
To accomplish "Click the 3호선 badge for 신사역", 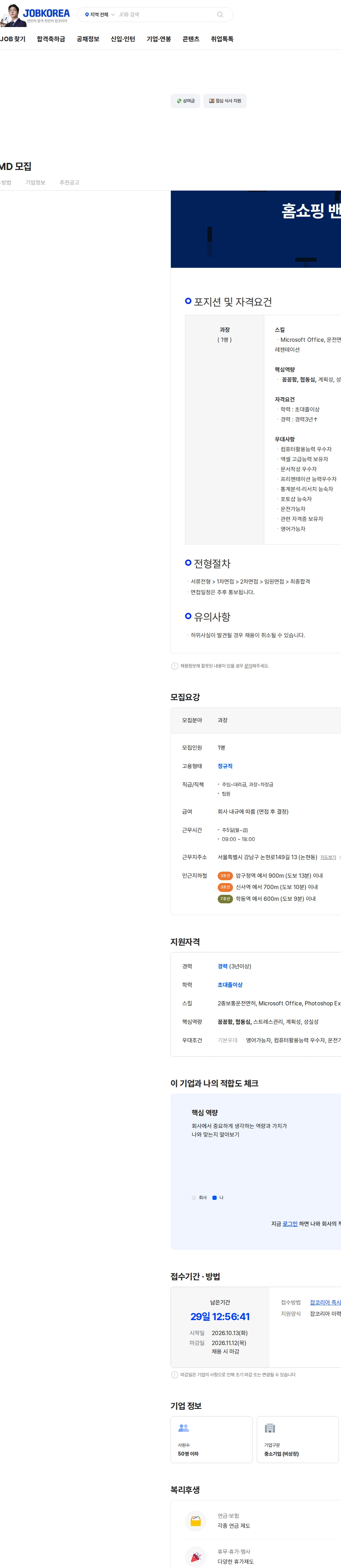I will 226,887.
